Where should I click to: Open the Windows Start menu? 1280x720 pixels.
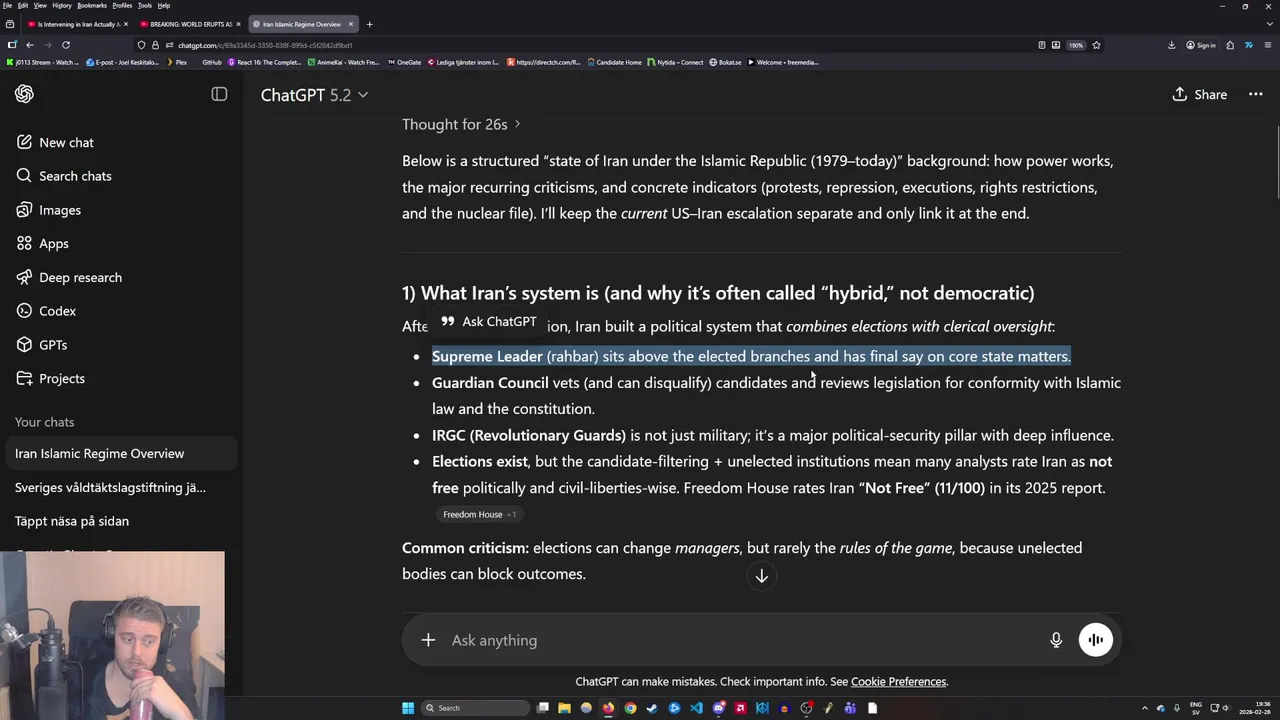[408, 708]
